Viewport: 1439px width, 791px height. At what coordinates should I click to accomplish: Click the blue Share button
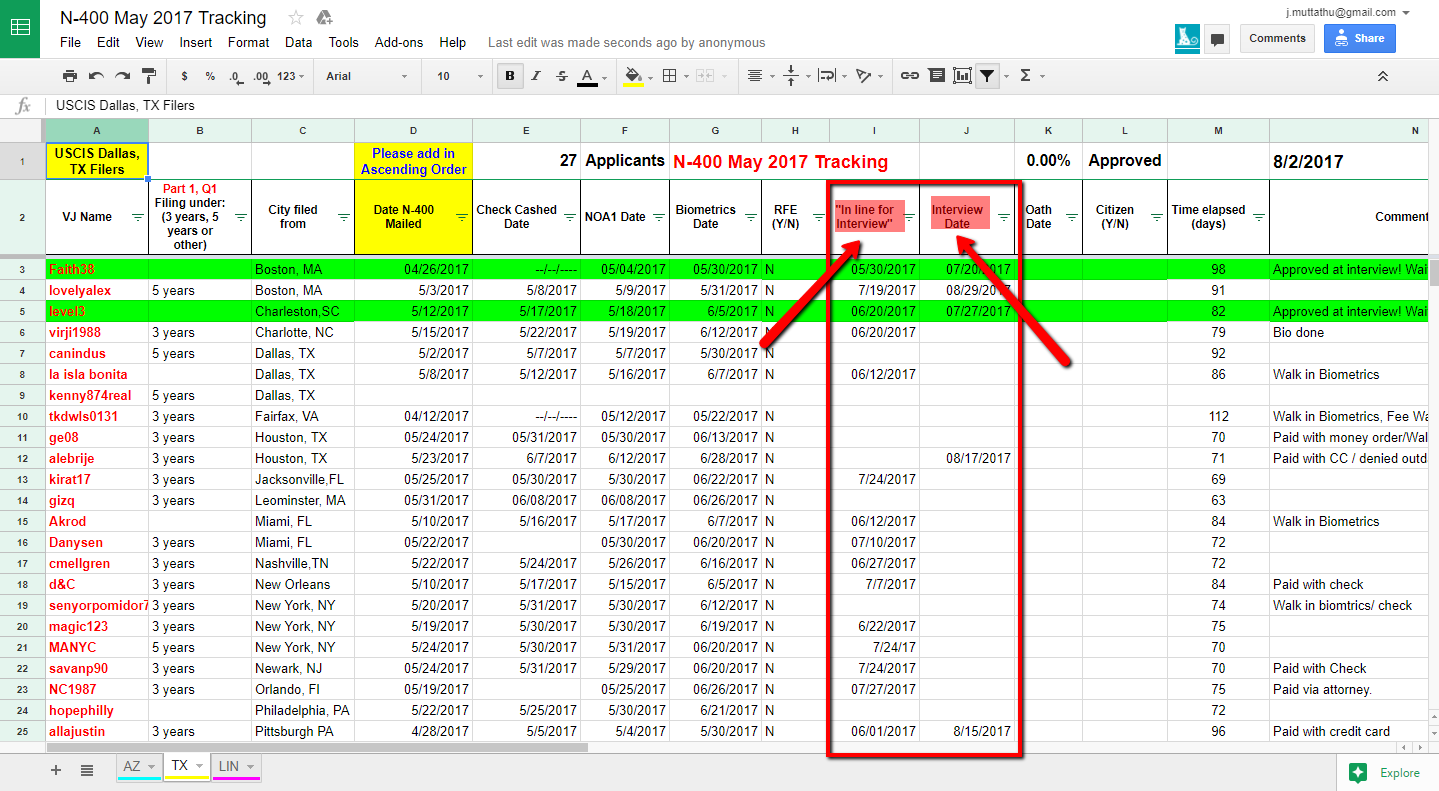pos(1359,38)
